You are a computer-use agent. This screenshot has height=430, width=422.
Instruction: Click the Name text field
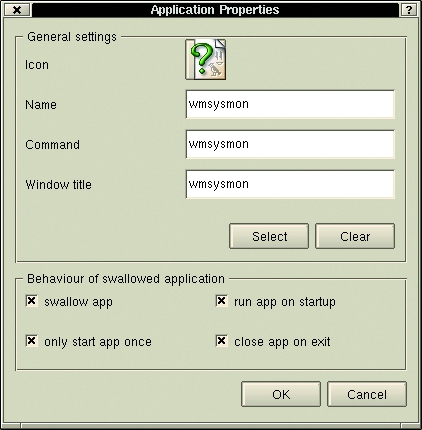click(290, 104)
